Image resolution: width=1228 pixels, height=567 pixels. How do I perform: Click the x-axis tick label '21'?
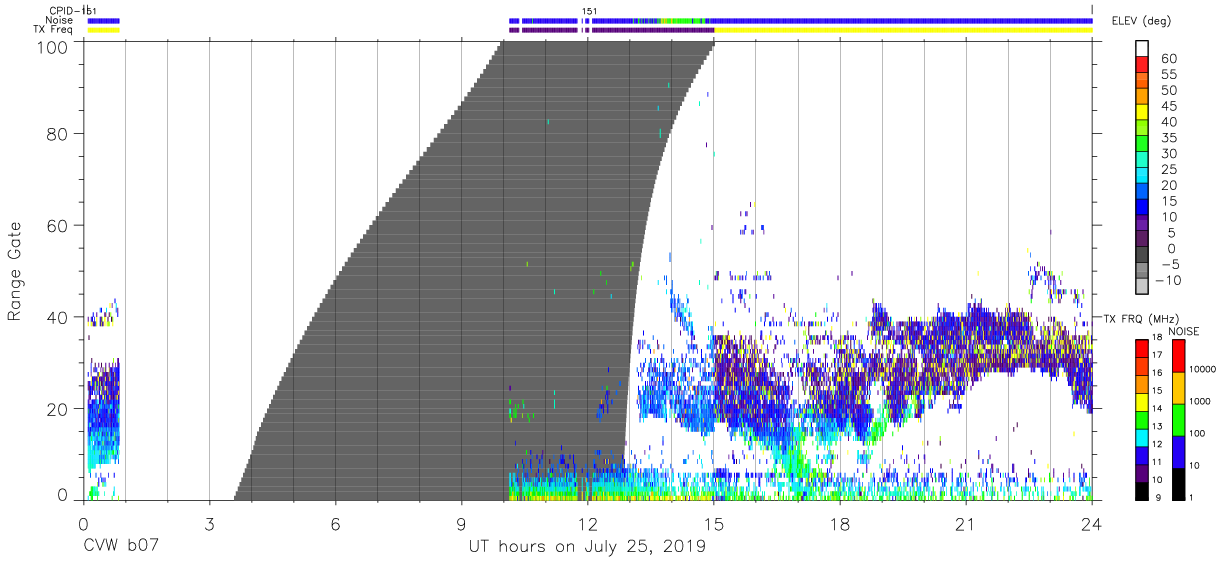[x=966, y=523]
